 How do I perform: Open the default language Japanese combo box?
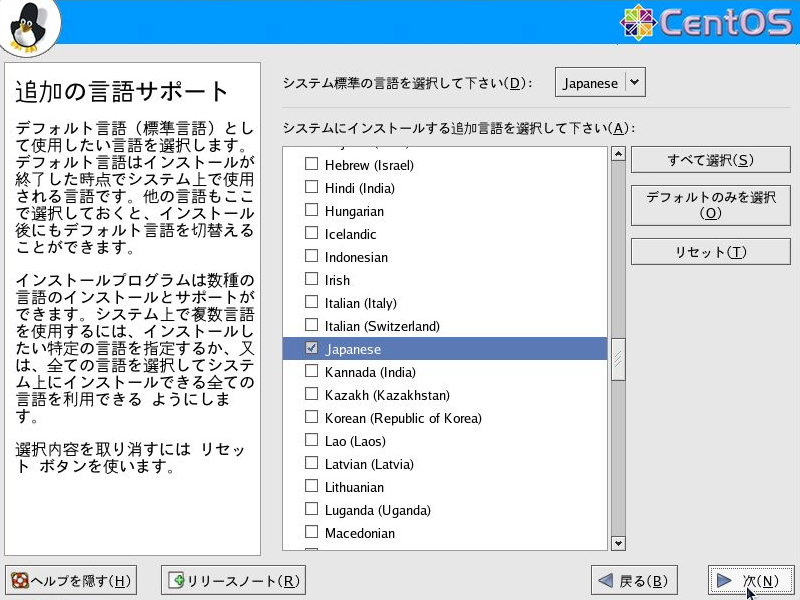pos(600,82)
